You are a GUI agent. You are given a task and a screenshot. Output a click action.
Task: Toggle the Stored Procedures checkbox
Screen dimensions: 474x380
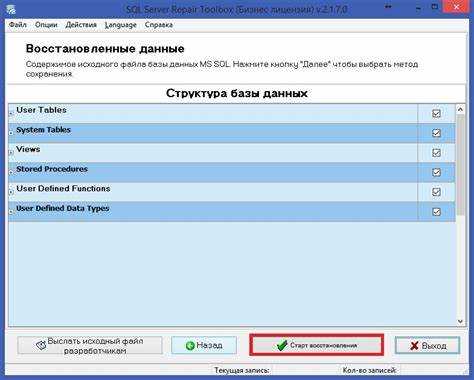436,172
